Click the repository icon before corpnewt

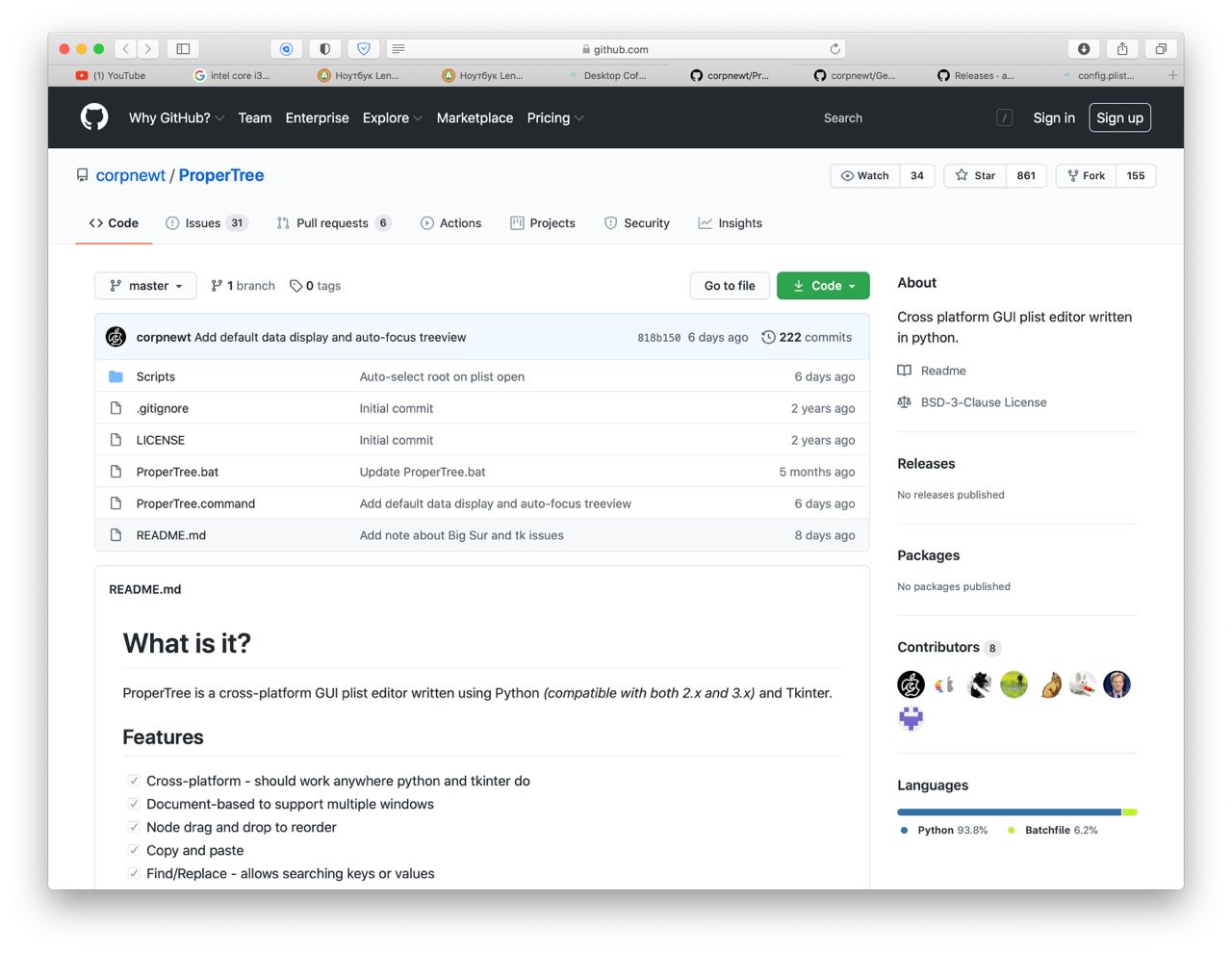pyautogui.click(x=83, y=175)
